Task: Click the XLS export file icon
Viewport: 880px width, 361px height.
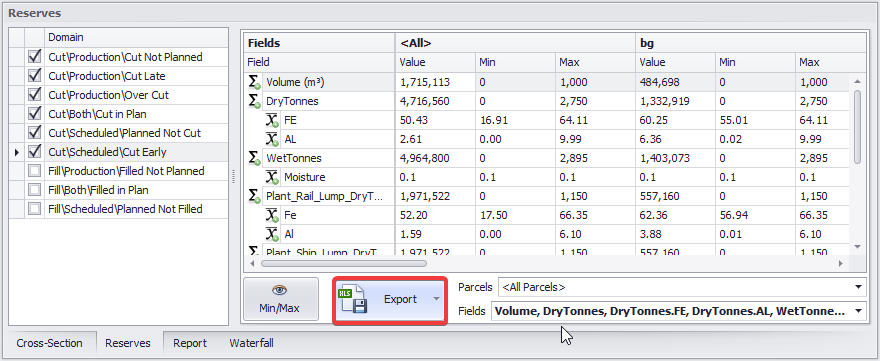Action: [x=352, y=299]
